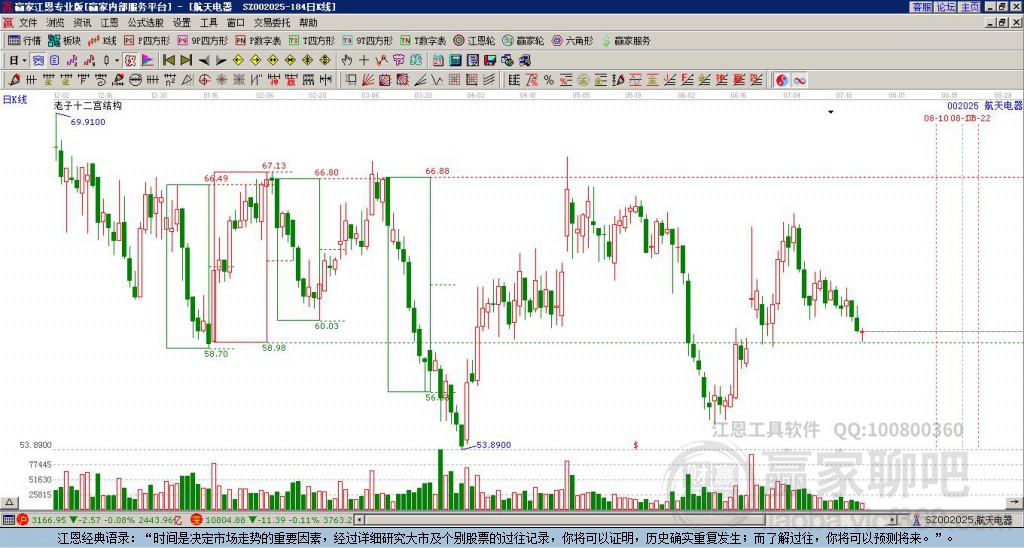Toggle the yin-yang icon
This screenshot has height=548, width=1024.
[x=782, y=80]
